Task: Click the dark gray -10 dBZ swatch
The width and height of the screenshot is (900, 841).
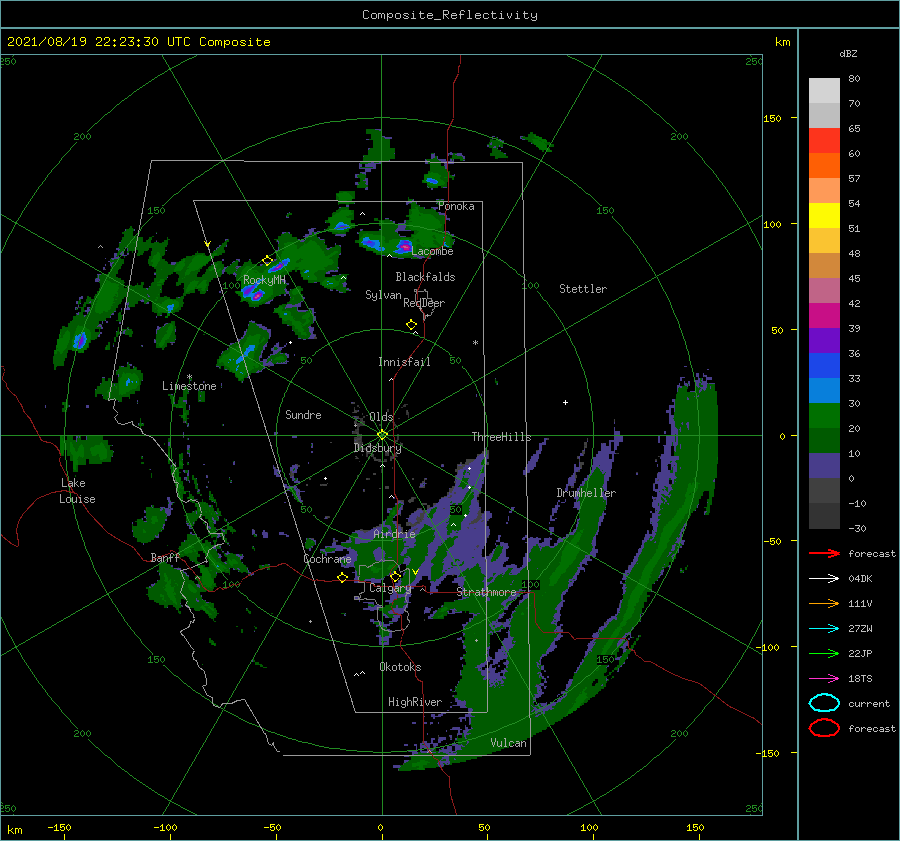Action: click(x=824, y=515)
